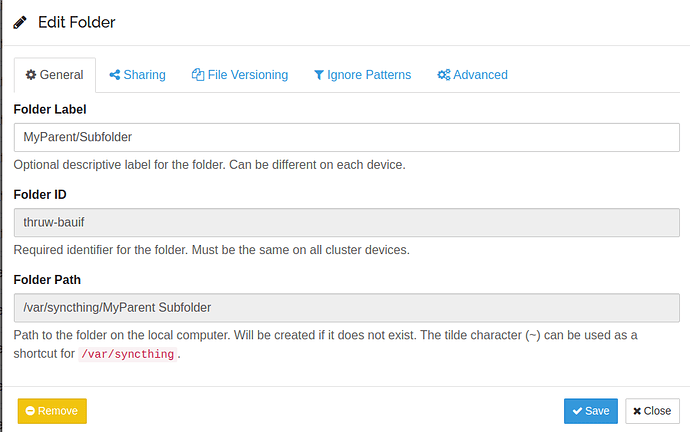
Task: Click the copy icon on File Versioning
Action: pyautogui.click(x=198, y=75)
